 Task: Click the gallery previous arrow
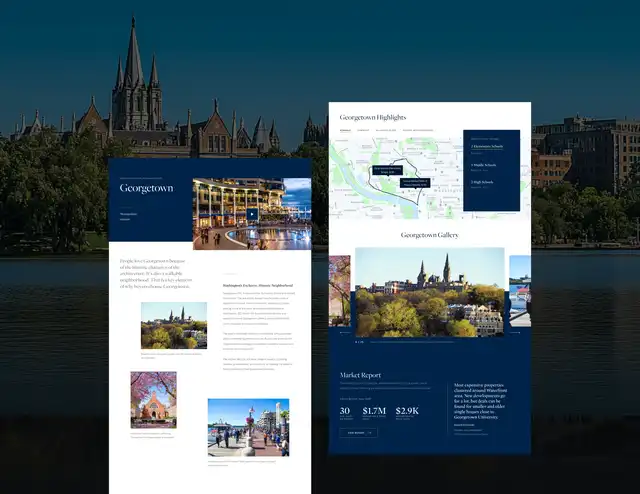point(345,333)
